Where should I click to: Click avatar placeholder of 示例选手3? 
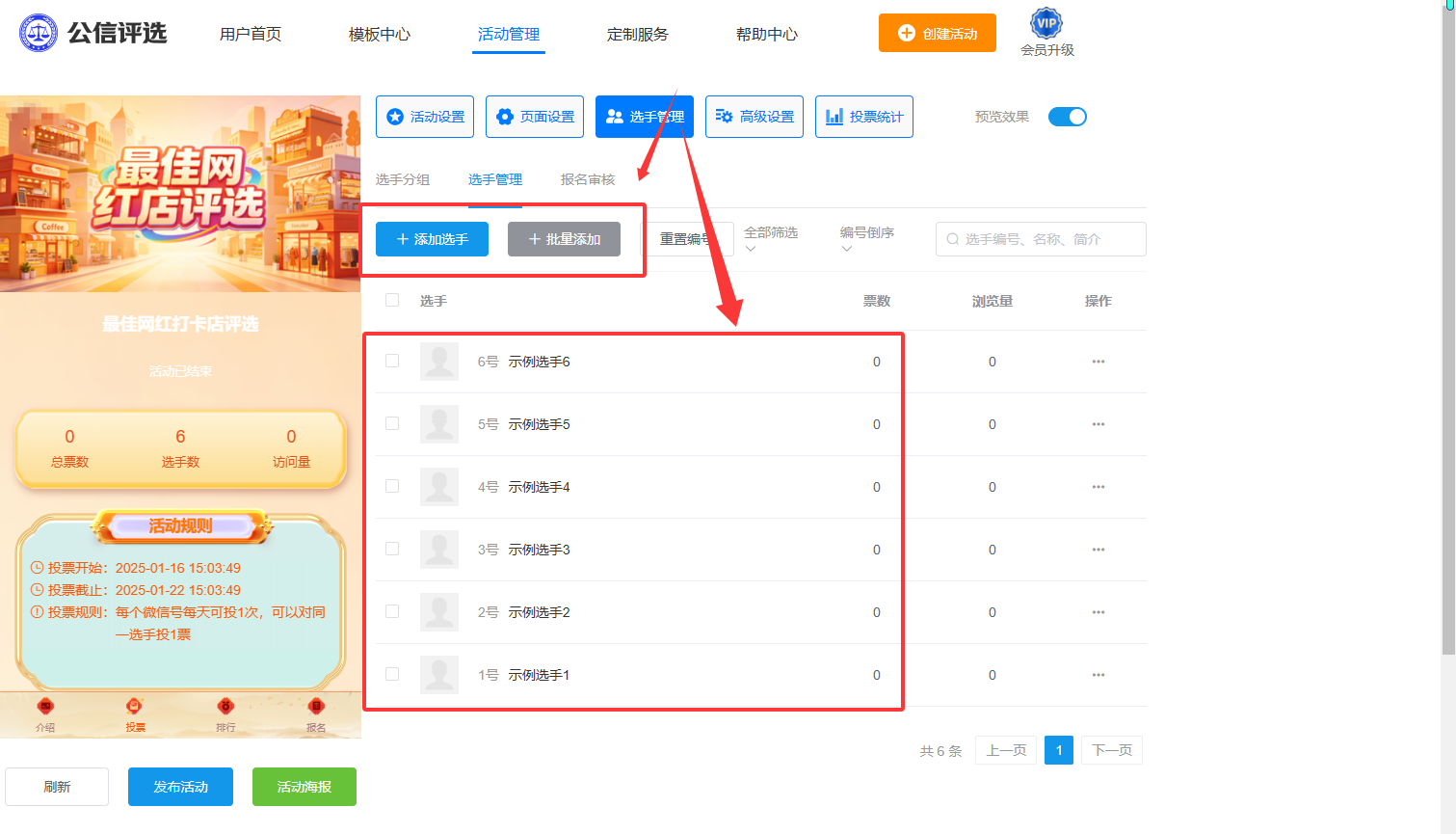tap(439, 550)
